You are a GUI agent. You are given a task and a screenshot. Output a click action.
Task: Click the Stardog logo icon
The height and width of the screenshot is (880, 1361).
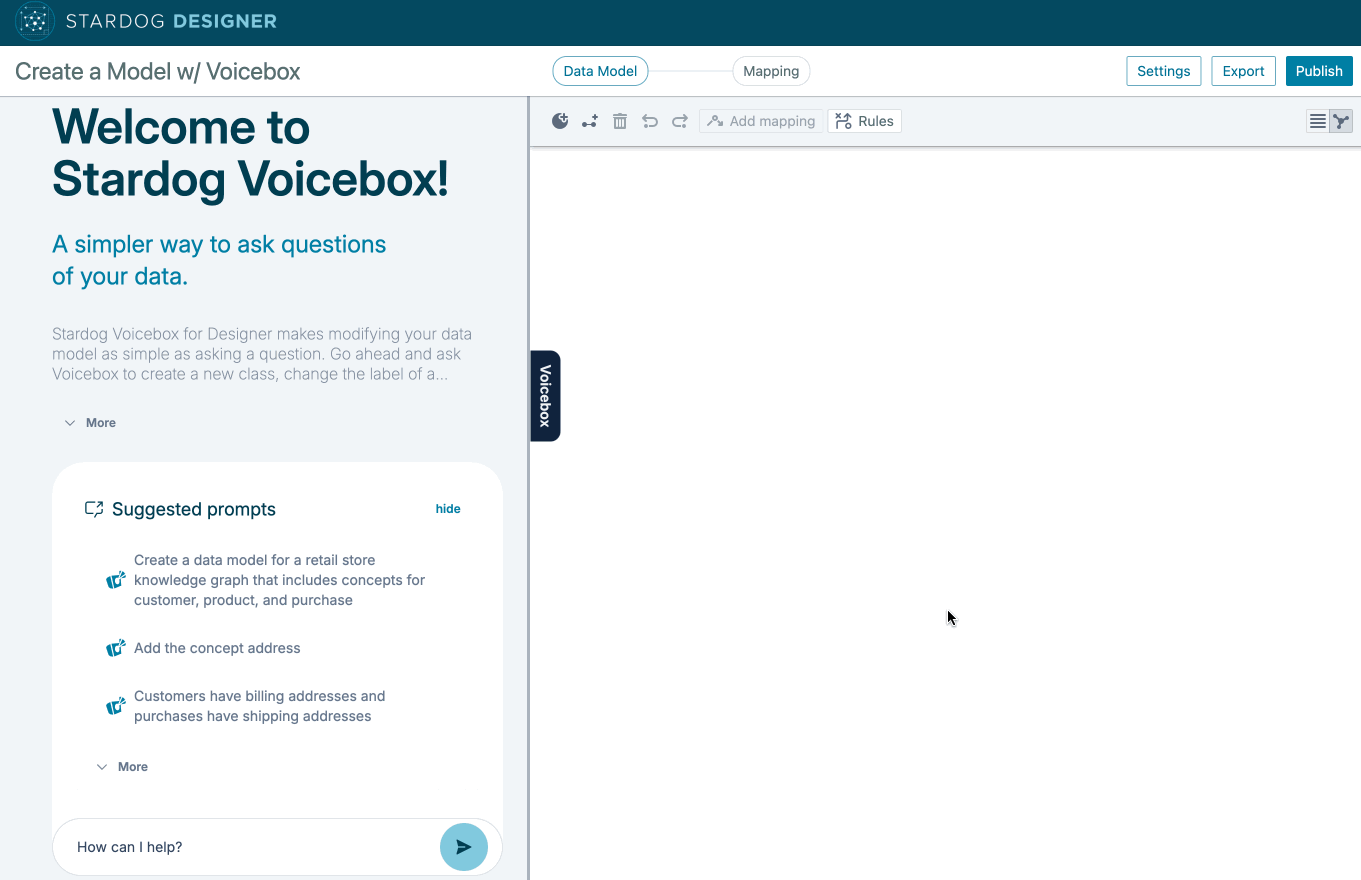[35, 21]
